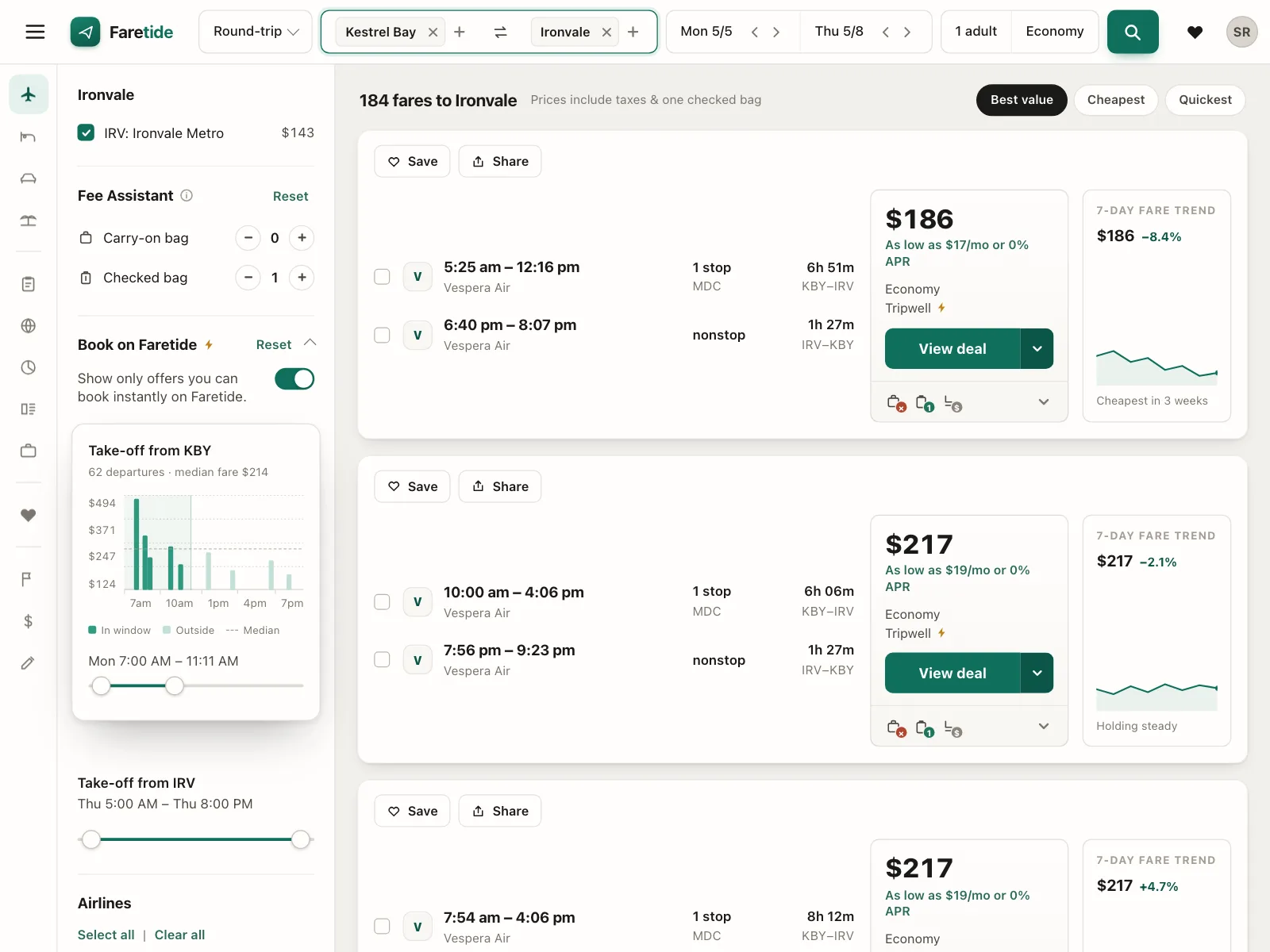Sort fares by Quickest
Image resolution: width=1270 pixels, height=952 pixels.
click(x=1205, y=100)
